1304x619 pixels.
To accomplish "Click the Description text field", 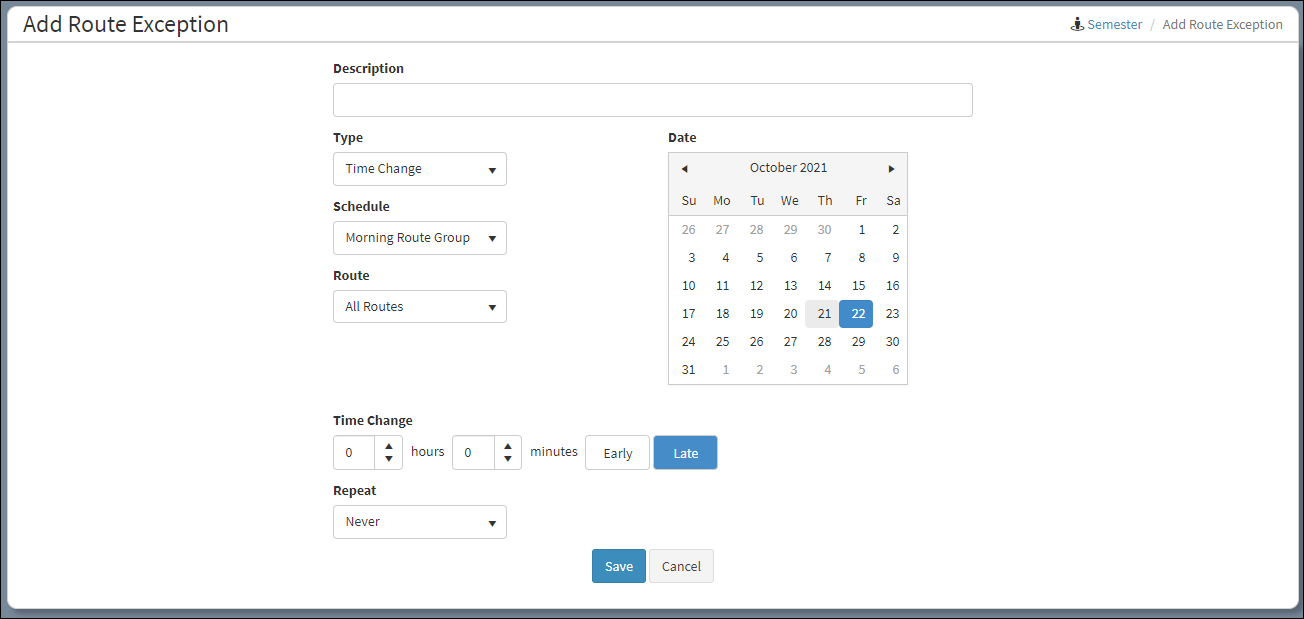I will [652, 100].
